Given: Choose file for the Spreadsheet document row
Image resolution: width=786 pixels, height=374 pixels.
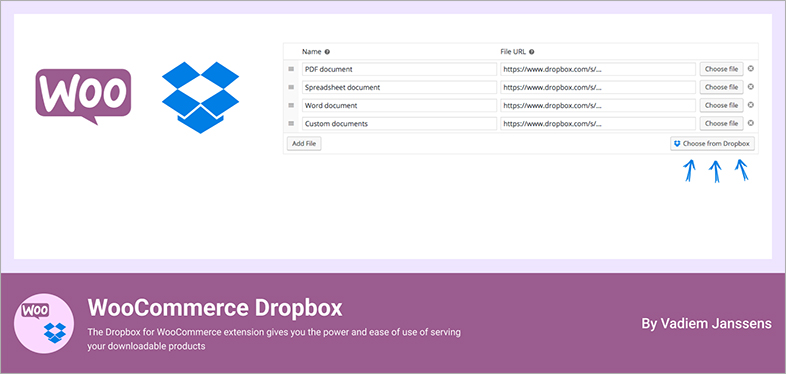Looking at the screenshot, I should (x=722, y=87).
